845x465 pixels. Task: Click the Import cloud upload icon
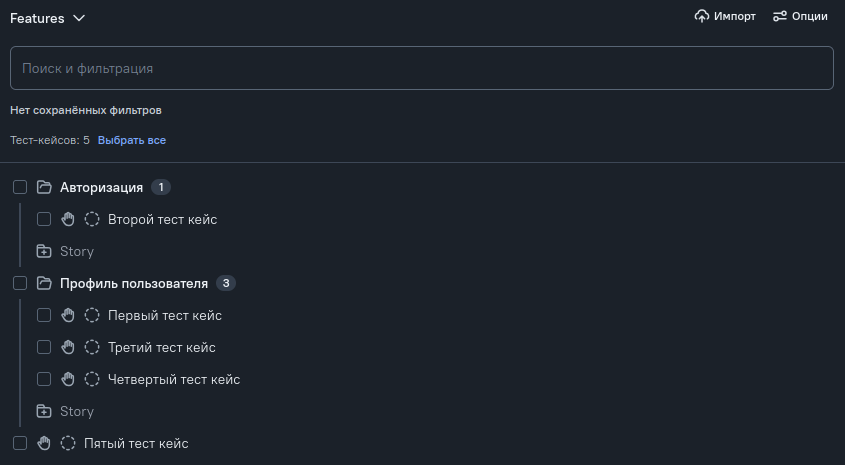pyautogui.click(x=702, y=17)
